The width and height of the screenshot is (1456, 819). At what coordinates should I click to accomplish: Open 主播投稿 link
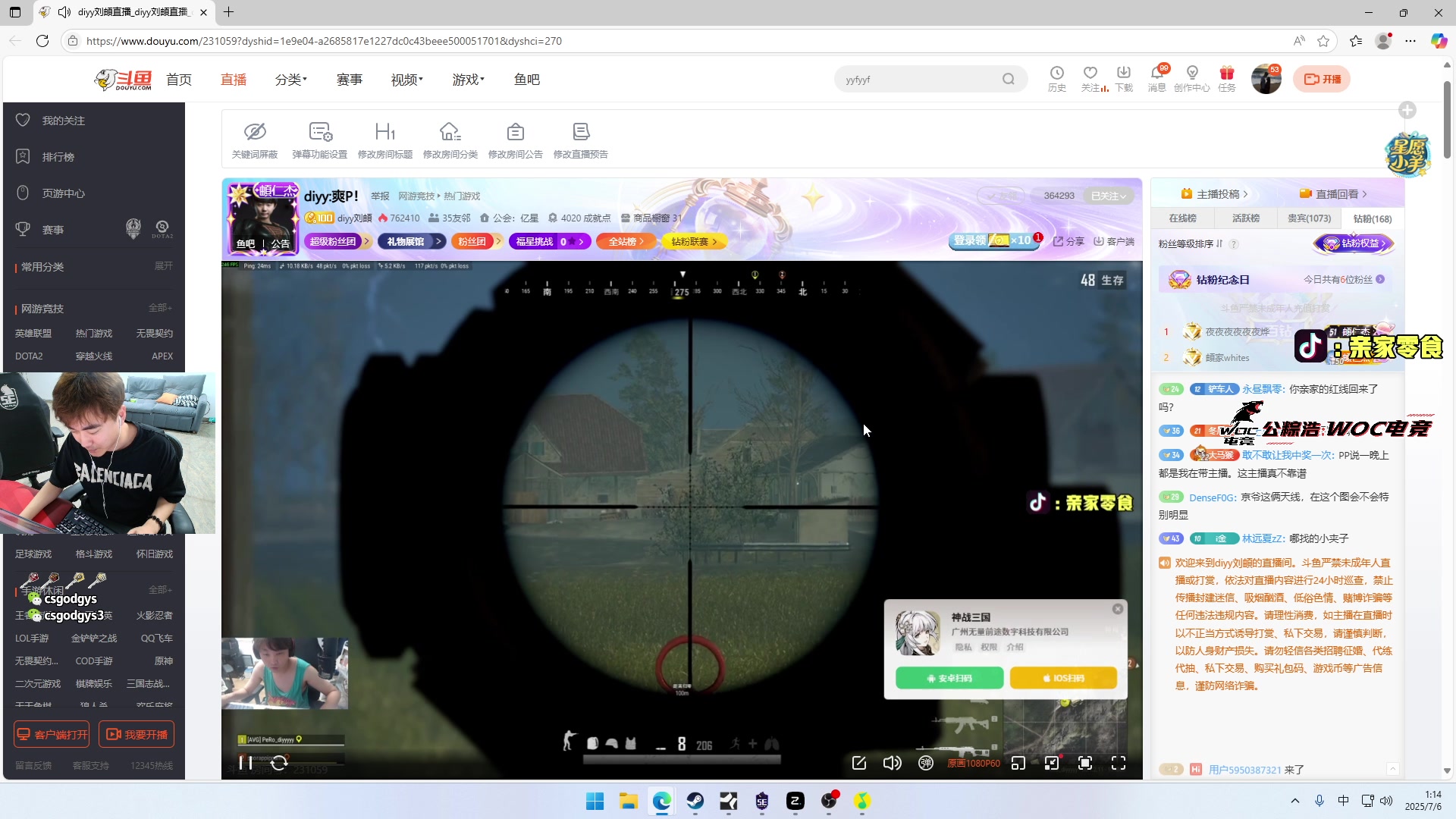(x=1214, y=194)
